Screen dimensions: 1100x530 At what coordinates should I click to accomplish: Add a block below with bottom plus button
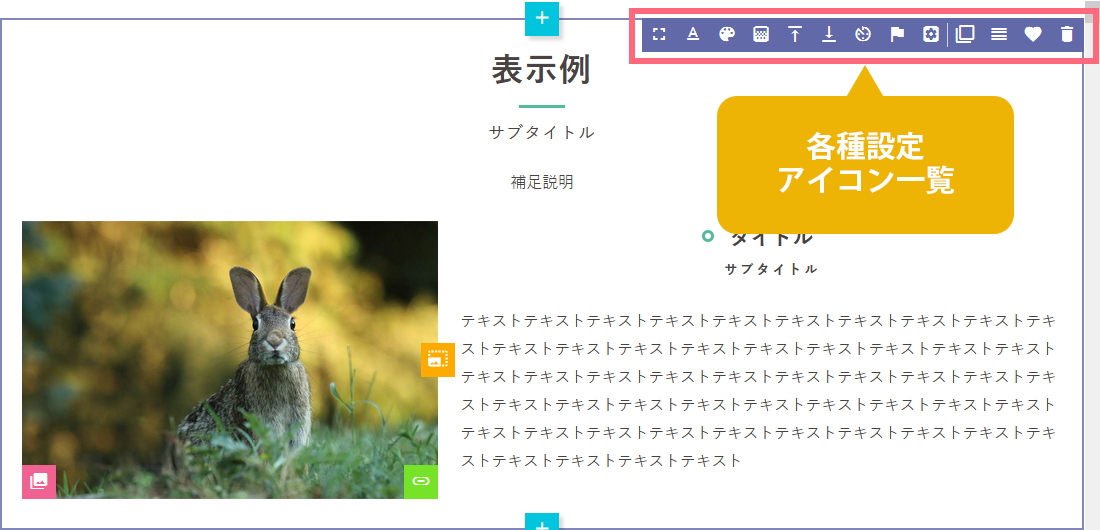click(x=541, y=522)
